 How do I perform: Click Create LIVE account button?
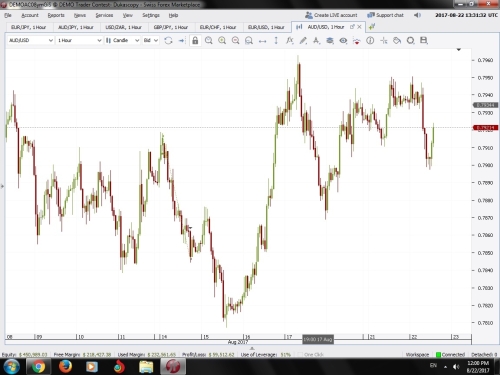point(331,15)
